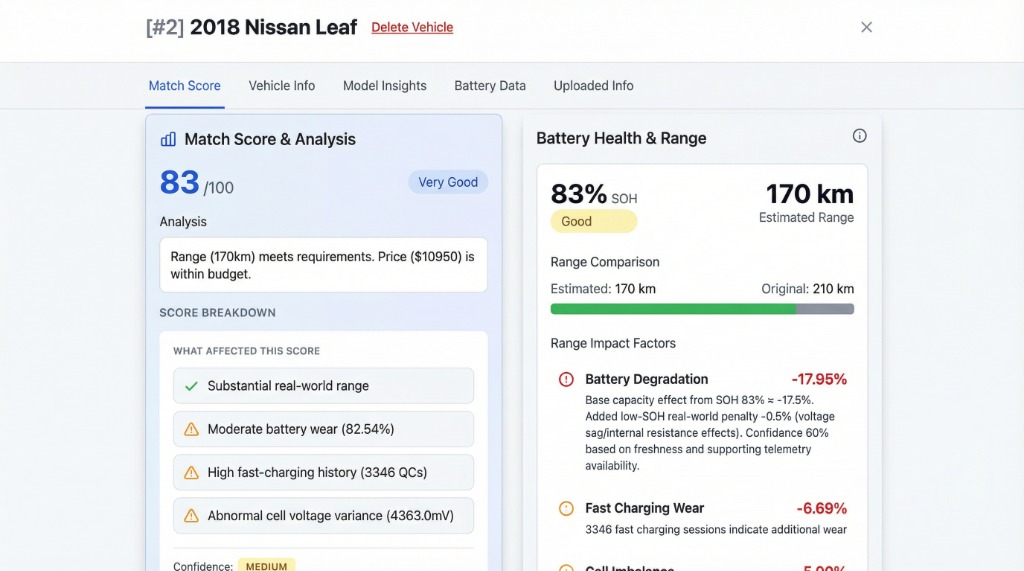The width and height of the screenshot is (1024, 571).
Task: Click the Delete Vehicle link
Action: tap(412, 28)
